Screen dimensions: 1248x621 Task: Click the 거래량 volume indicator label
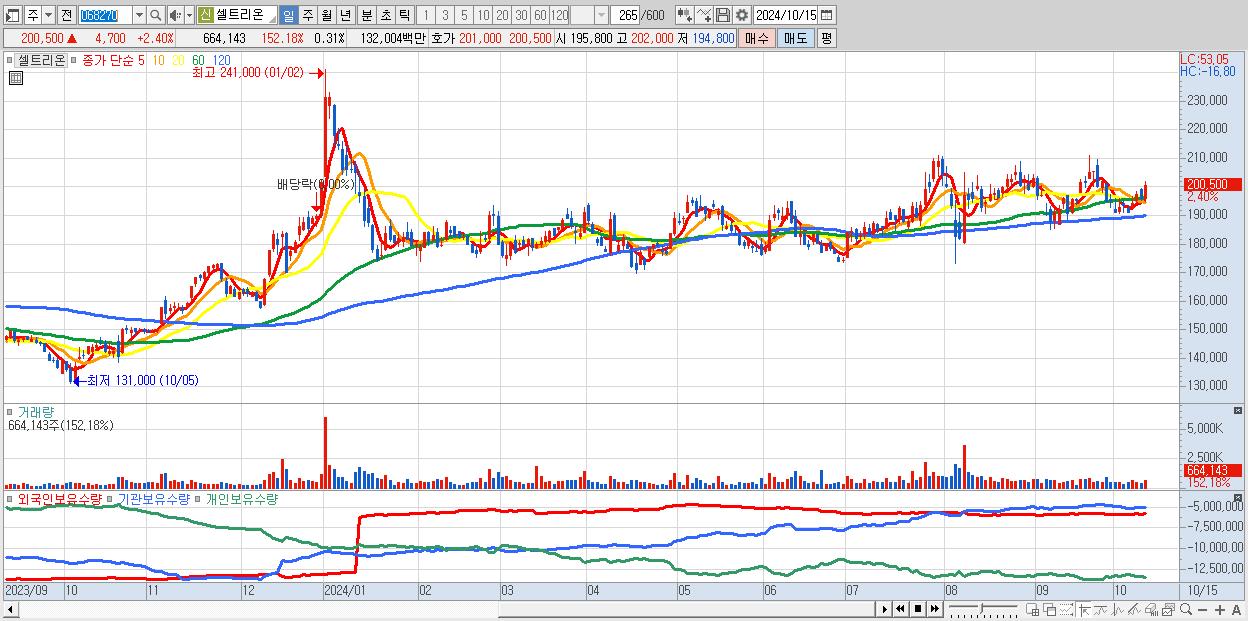coord(35,411)
